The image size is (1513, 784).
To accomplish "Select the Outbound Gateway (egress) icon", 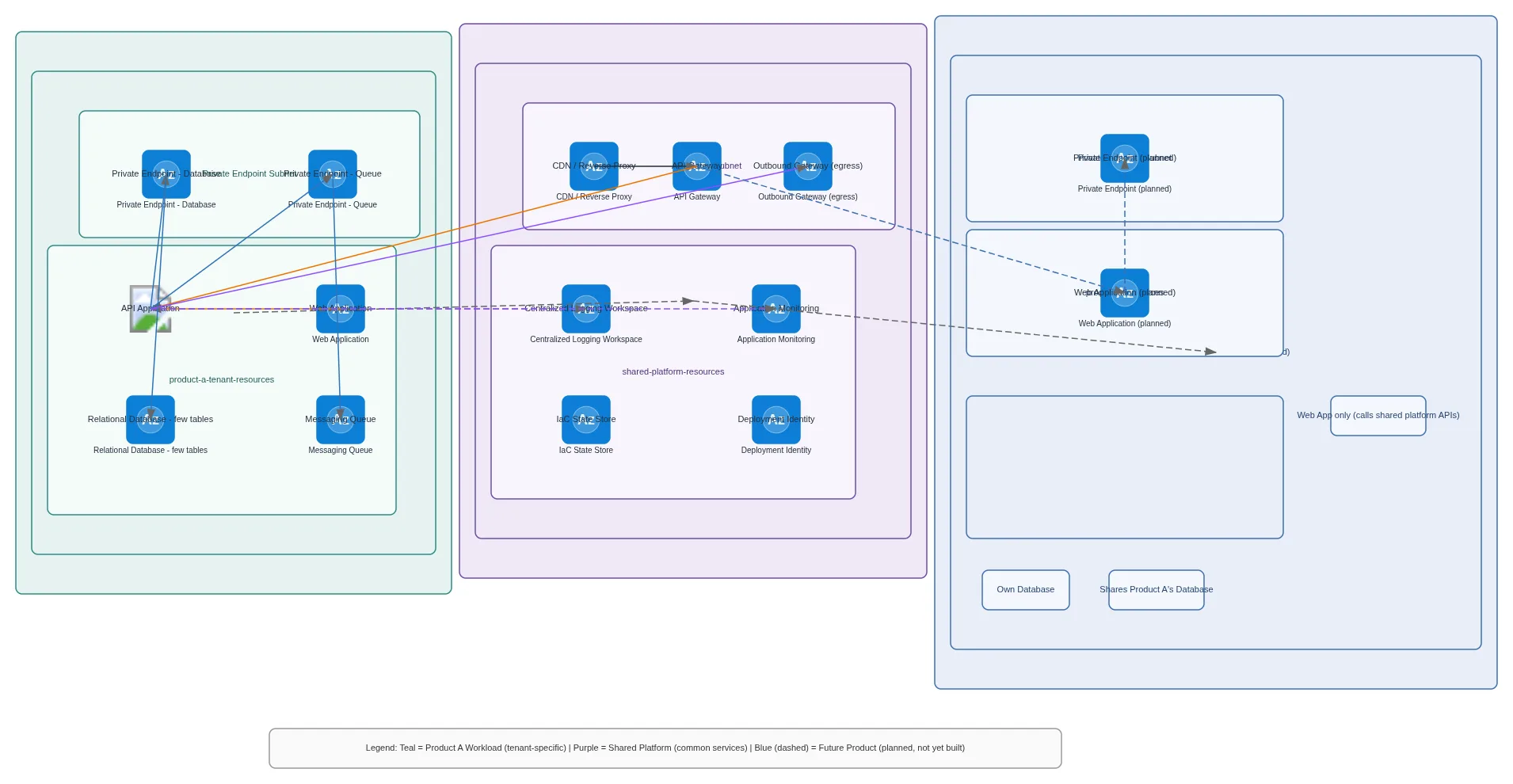I will click(x=808, y=166).
